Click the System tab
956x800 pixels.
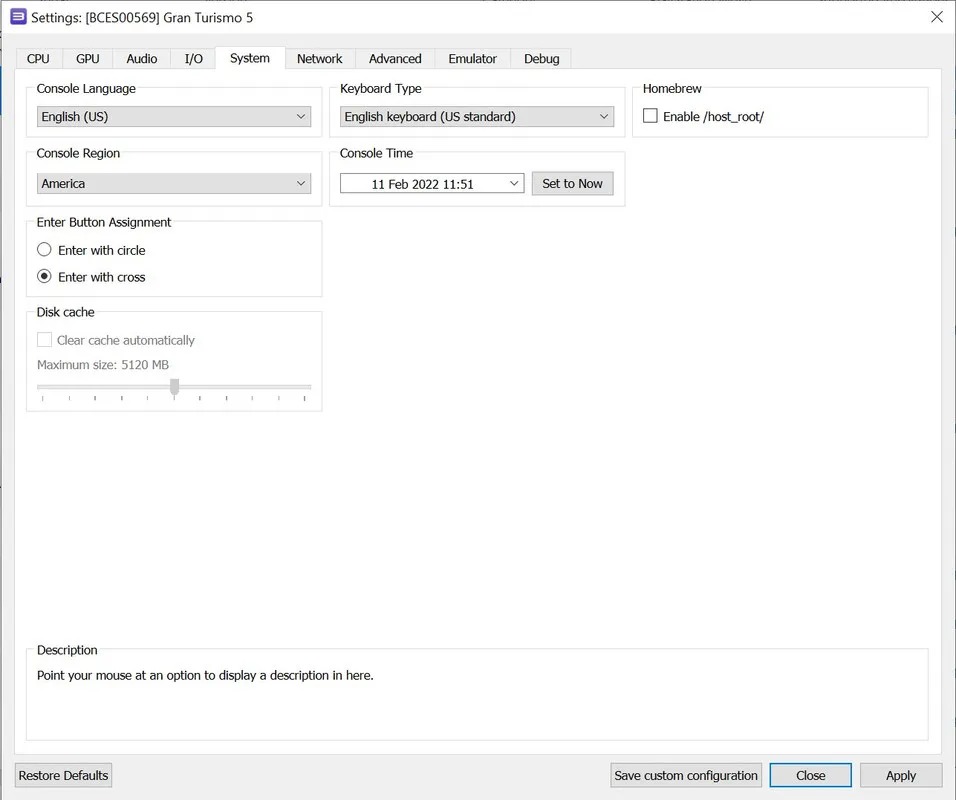point(249,58)
